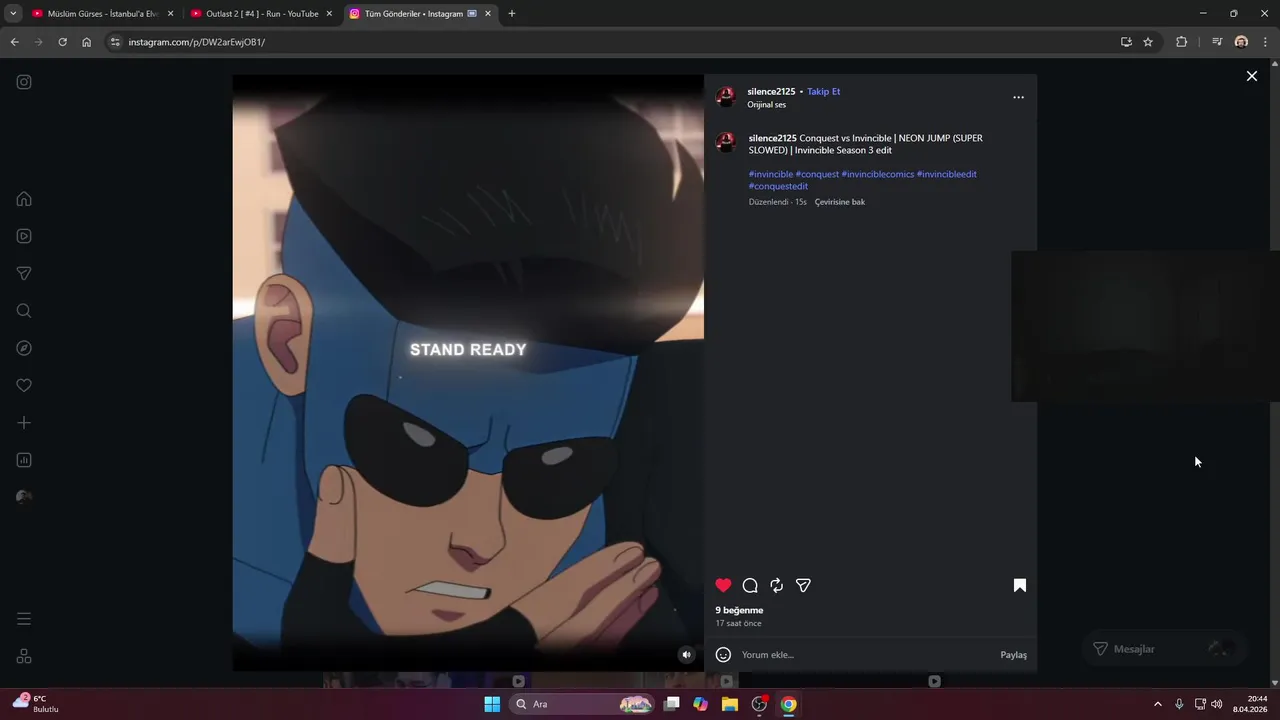Click the taskbar Ara search box
The width and height of the screenshot is (1280, 720).
(582, 704)
